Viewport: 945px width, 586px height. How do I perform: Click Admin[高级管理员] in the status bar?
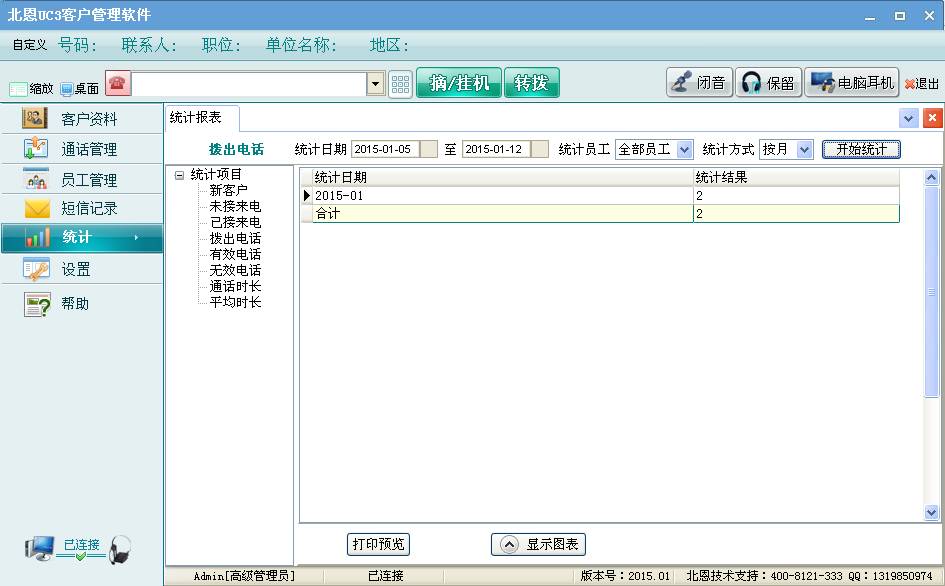pos(244,576)
